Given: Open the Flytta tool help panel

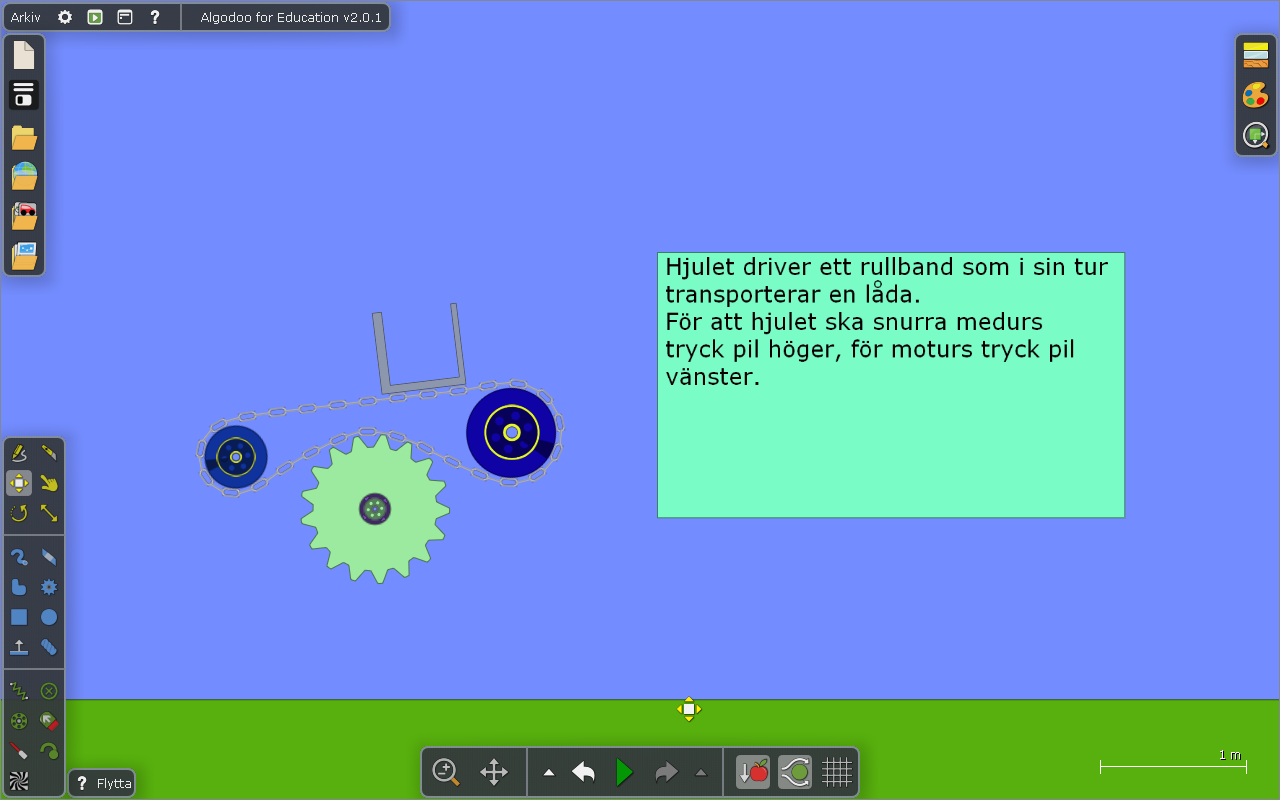Looking at the screenshot, I should tap(102, 784).
